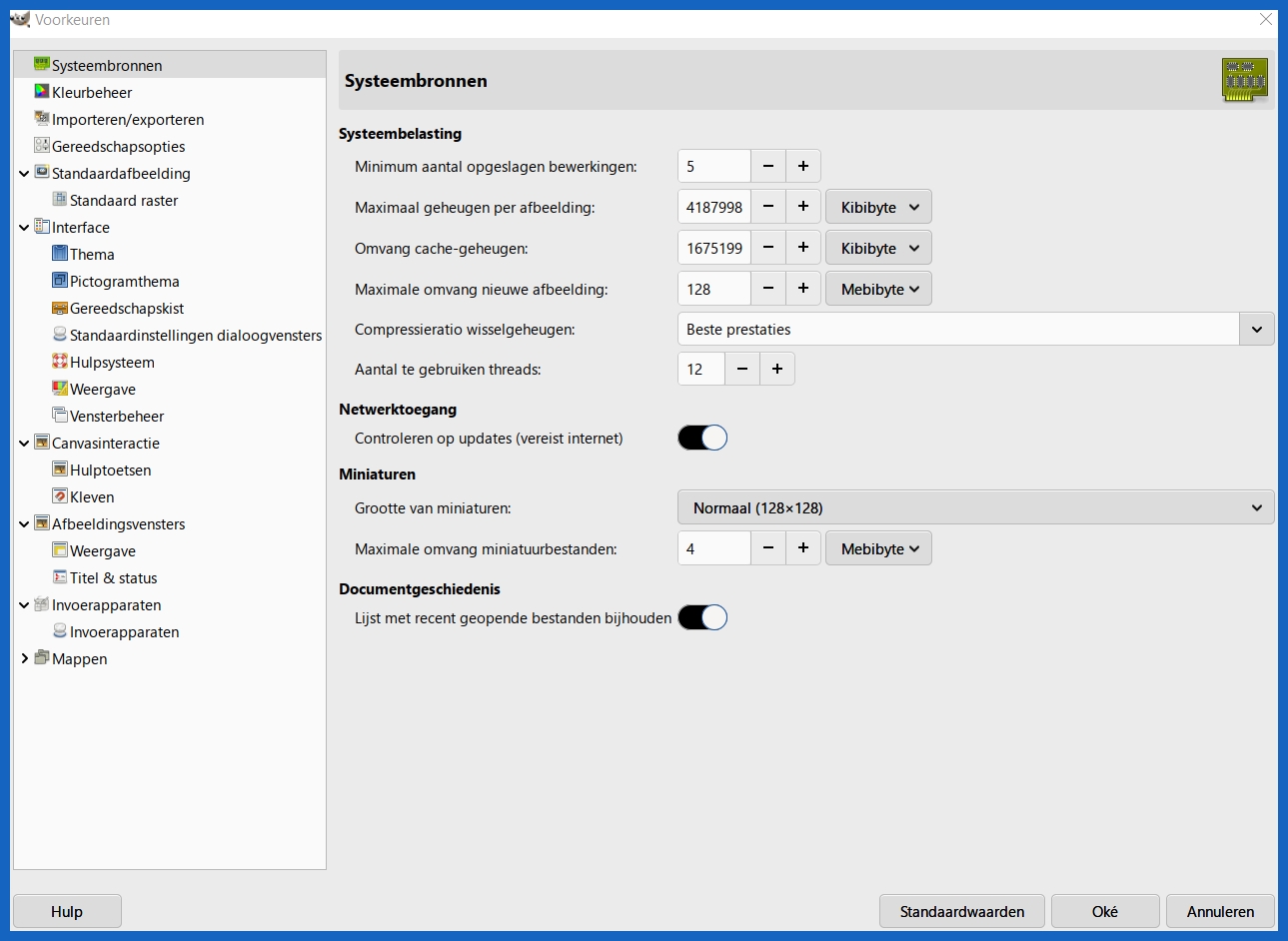Decrease Aantal te gebruiken threads
This screenshot has width=1288, height=941.
(x=742, y=369)
